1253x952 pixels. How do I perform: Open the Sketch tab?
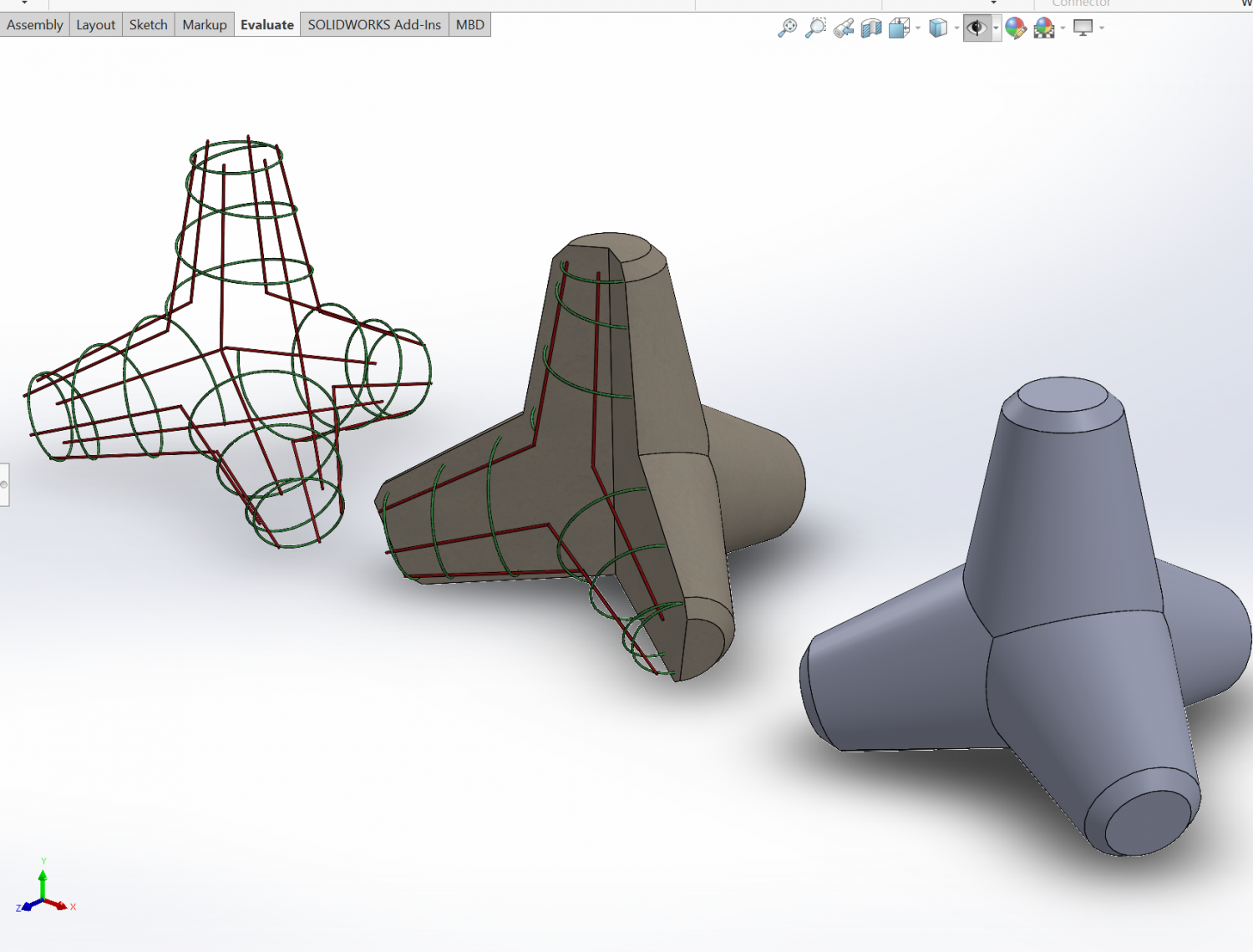(x=148, y=24)
